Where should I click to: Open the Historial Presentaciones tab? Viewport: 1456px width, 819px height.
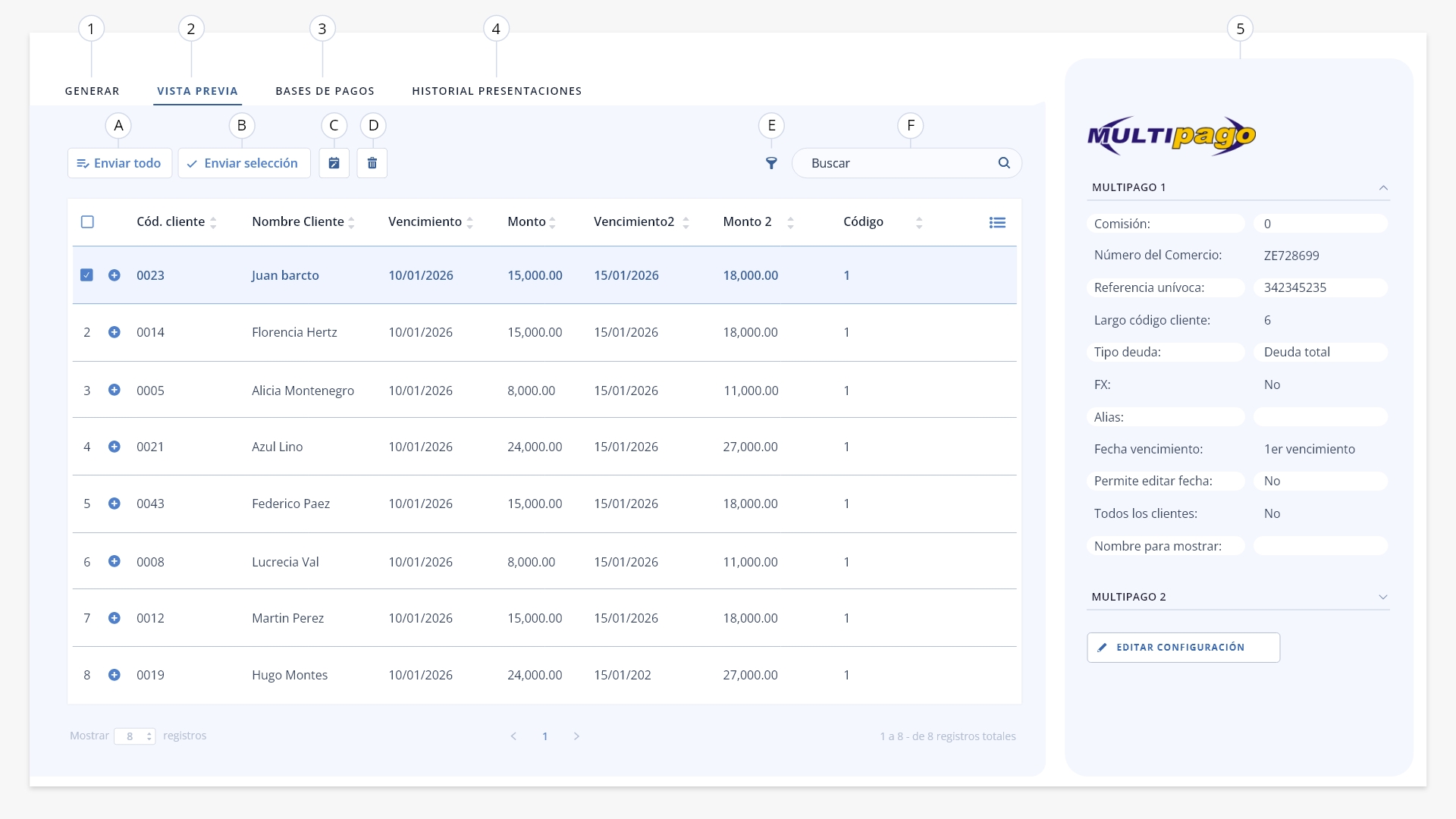point(497,91)
